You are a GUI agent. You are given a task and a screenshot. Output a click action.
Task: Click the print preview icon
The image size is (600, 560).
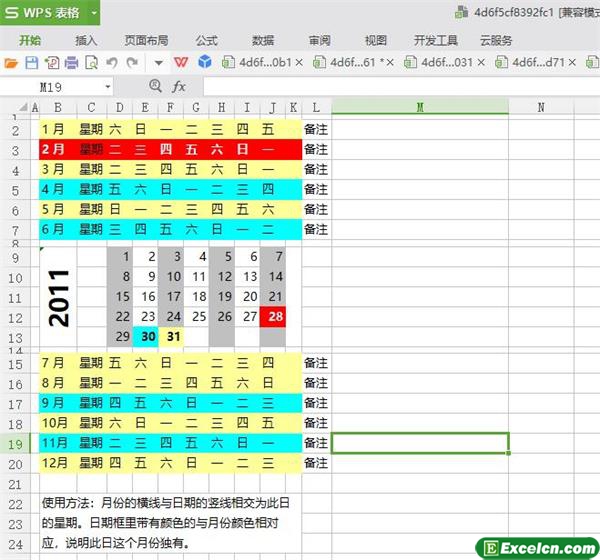pyautogui.click(x=91, y=63)
